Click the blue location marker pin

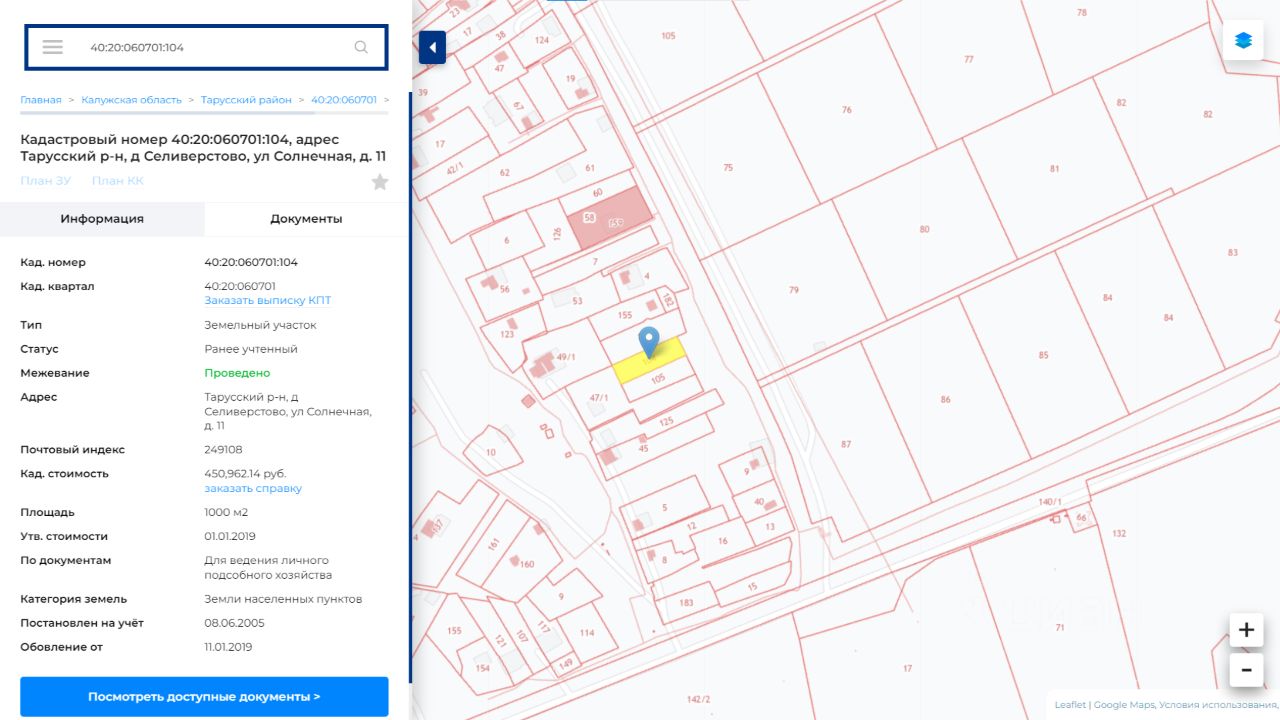coord(649,342)
